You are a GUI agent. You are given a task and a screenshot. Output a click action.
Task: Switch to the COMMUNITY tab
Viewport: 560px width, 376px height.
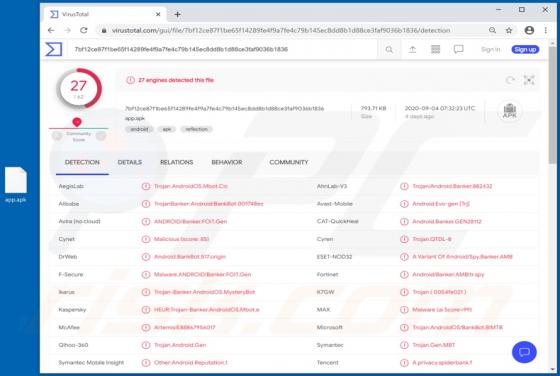pos(289,162)
